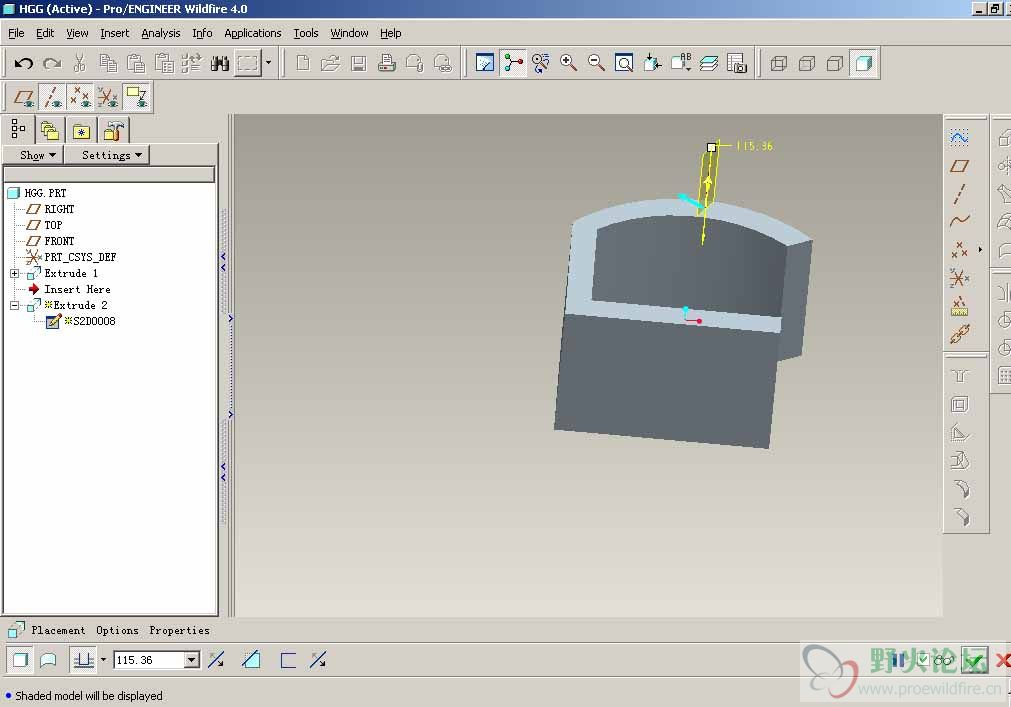The image size is (1011, 707).
Task: Open the Tools menu
Action: [x=306, y=33]
